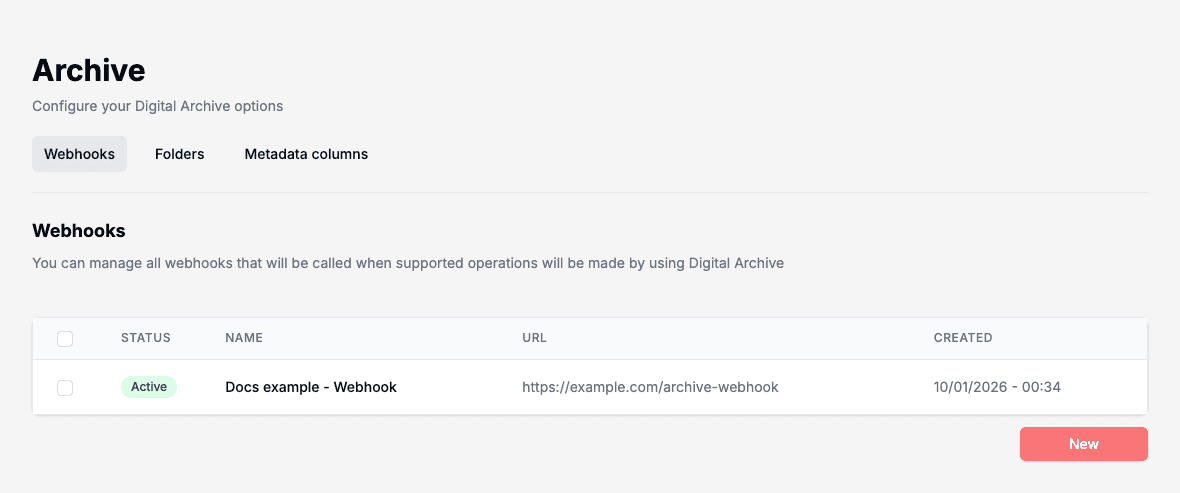Image resolution: width=1180 pixels, height=493 pixels.
Task: Click the New webhook button
Action: click(1084, 444)
